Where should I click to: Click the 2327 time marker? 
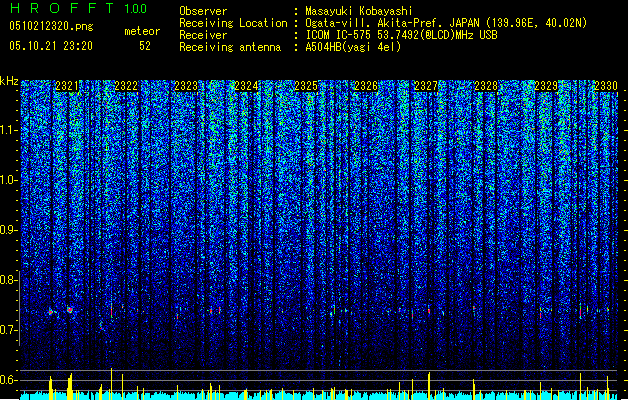426,86
